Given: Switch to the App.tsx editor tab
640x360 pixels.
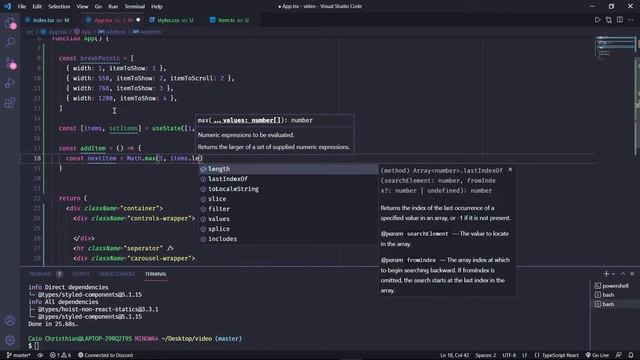Looking at the screenshot, I should click(113, 20).
